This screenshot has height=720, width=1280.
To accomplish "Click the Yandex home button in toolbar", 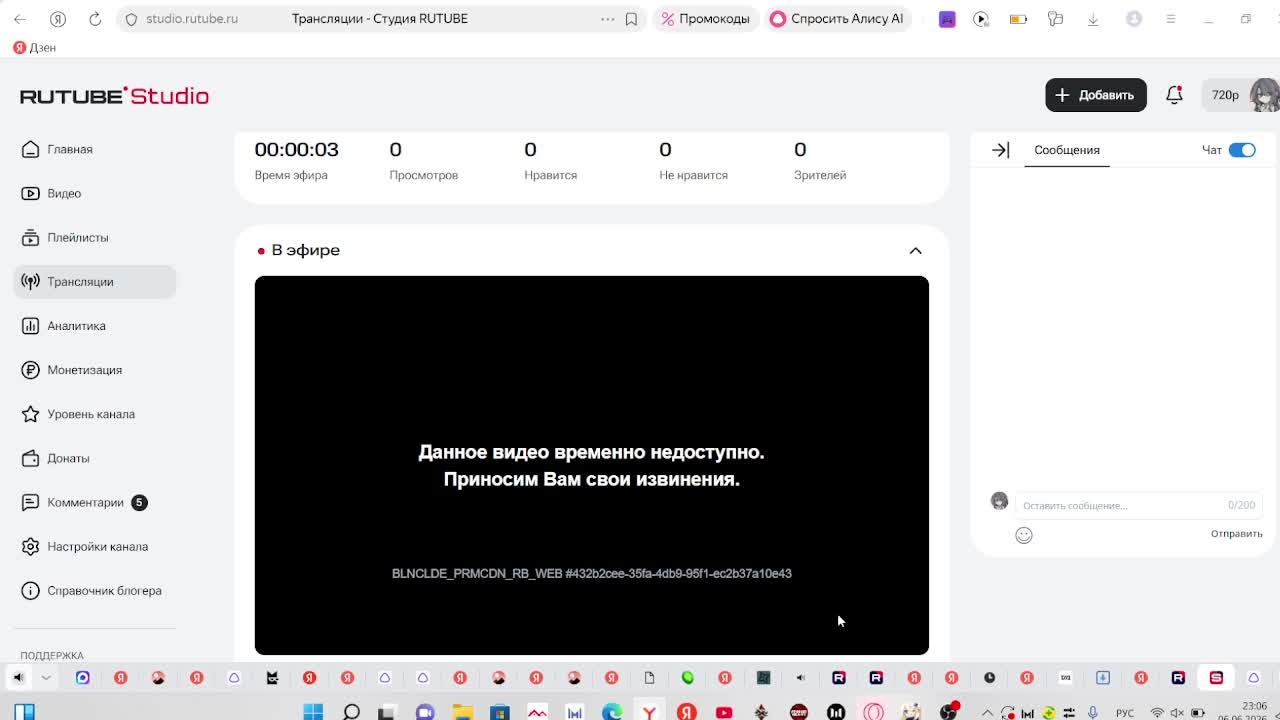I will tap(58, 19).
